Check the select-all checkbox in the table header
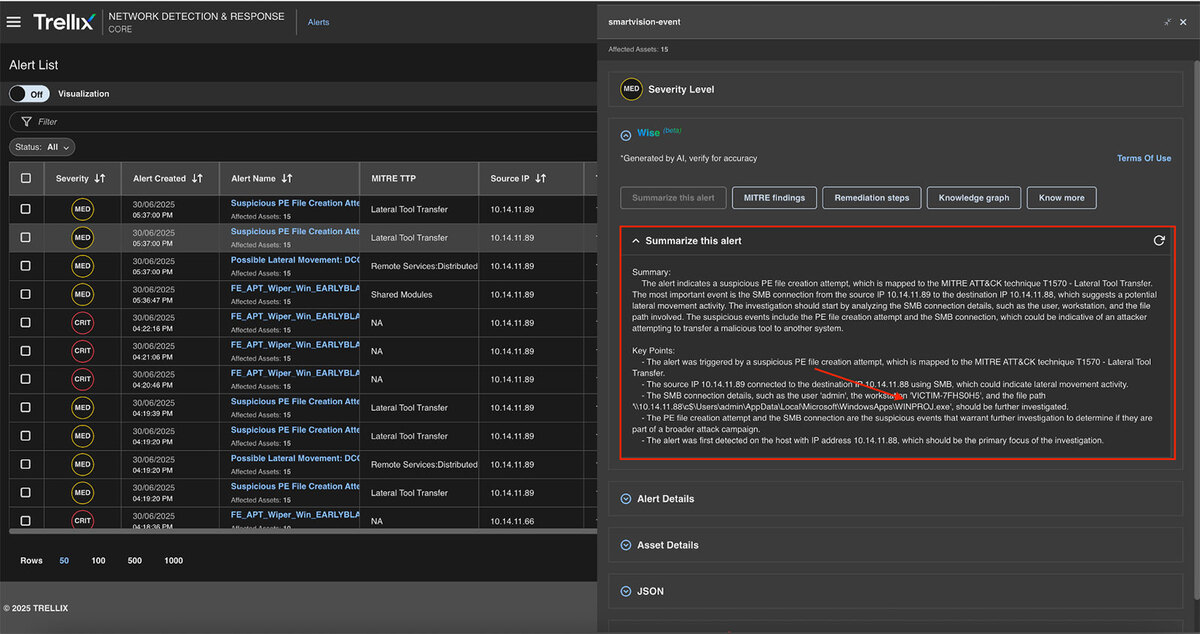1200x634 pixels. [x=25, y=178]
